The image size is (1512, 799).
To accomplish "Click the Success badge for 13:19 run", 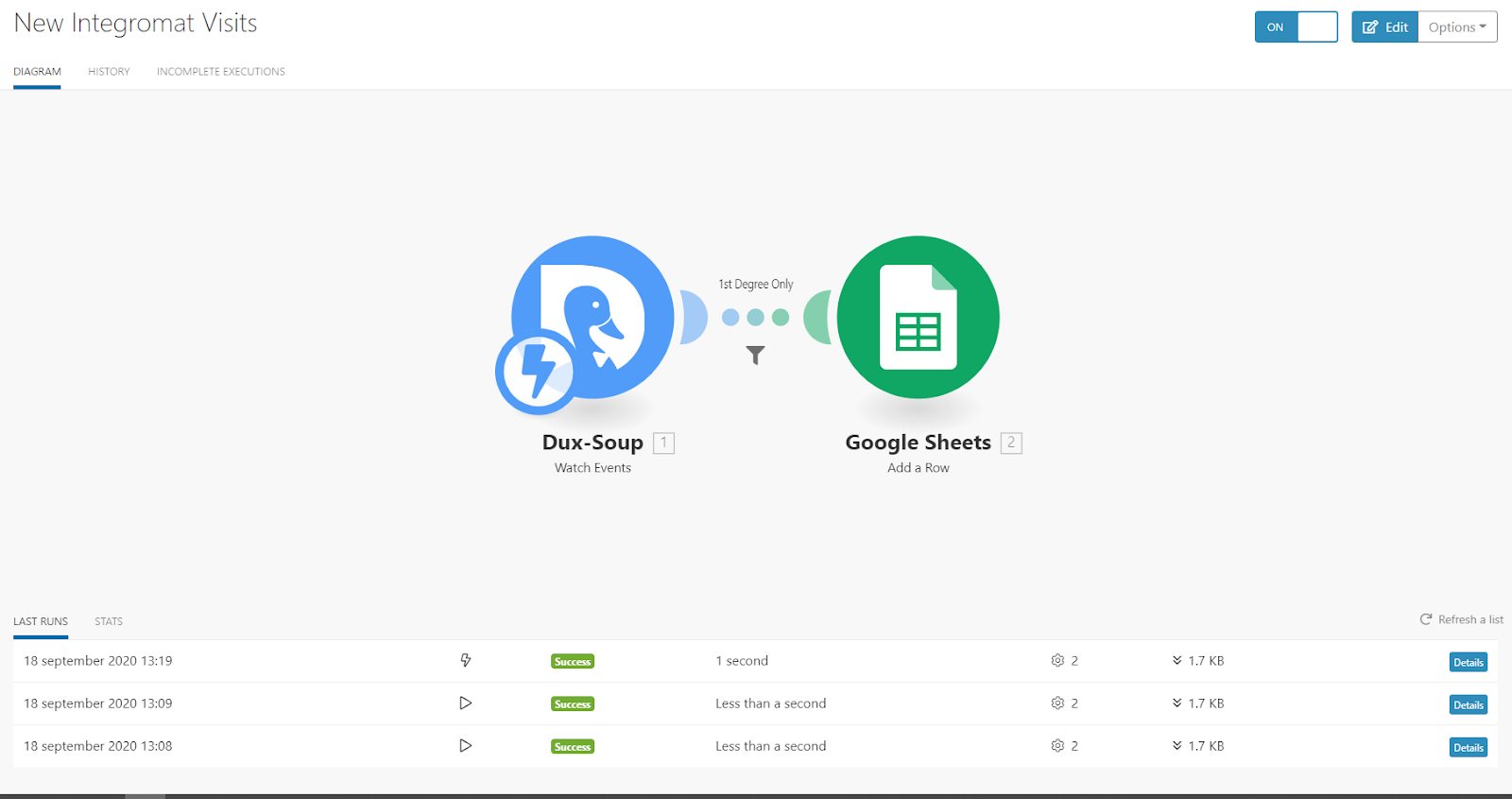I will [x=573, y=662].
